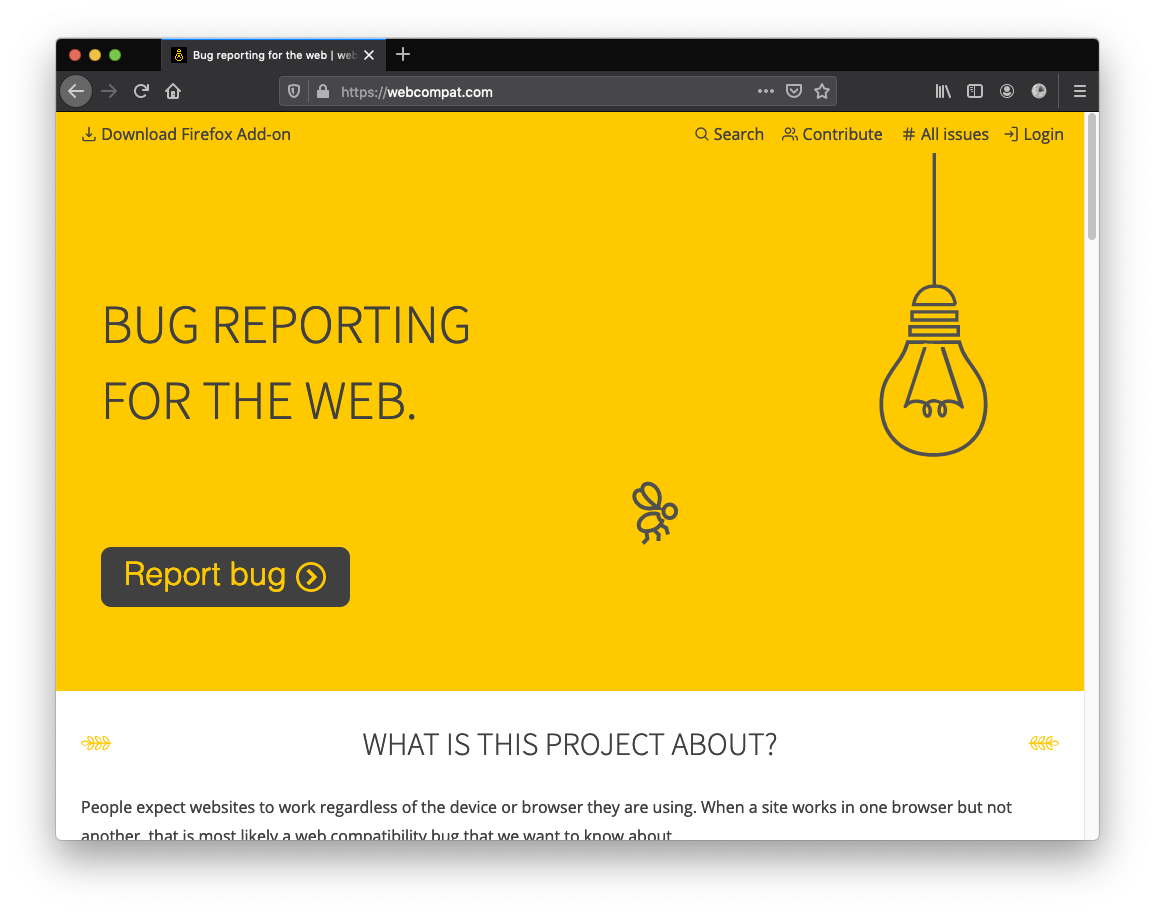The image size is (1155, 914).
Task: Toggle the sidebar view icon
Action: point(975,91)
